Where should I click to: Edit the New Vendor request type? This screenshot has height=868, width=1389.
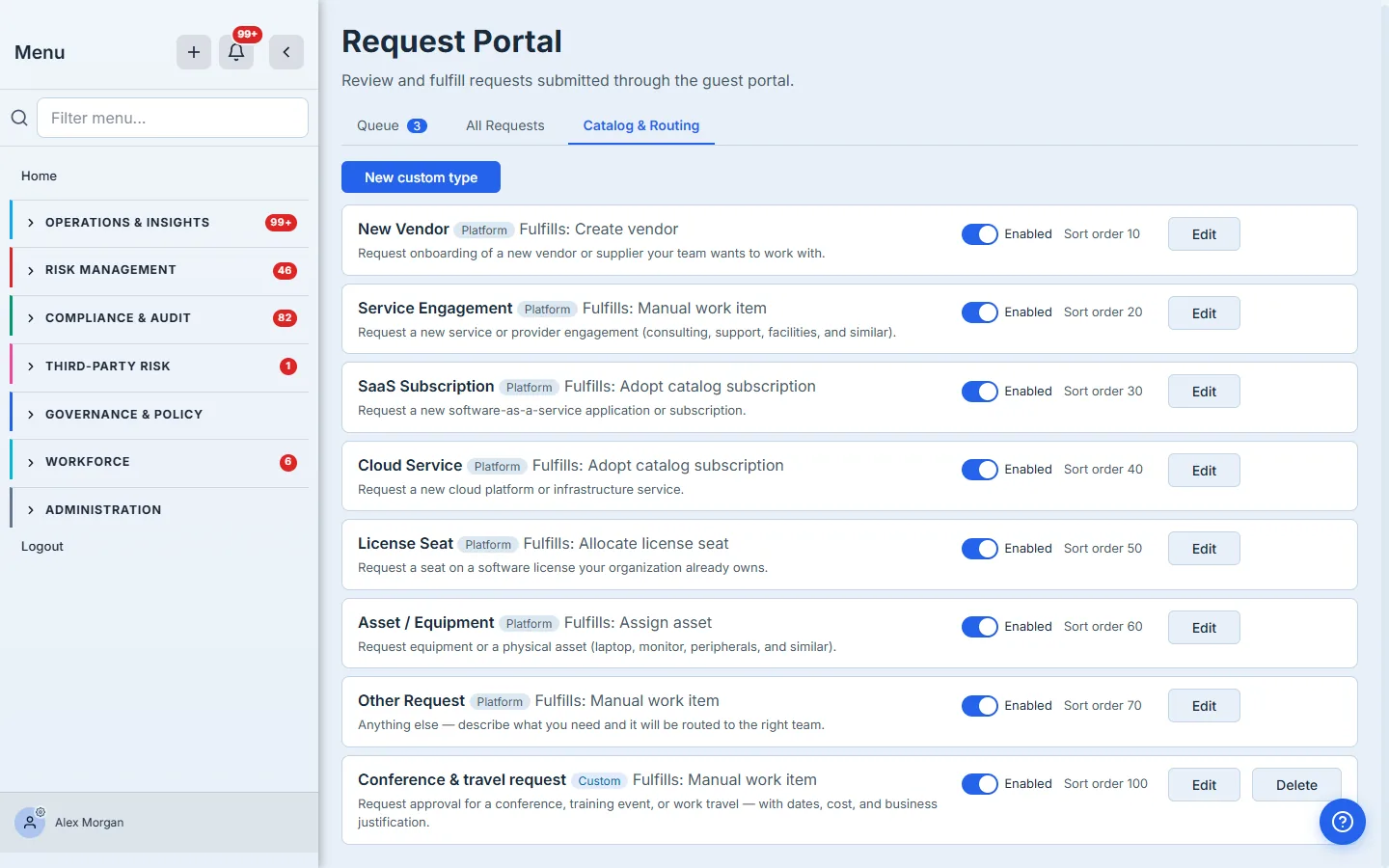click(1204, 234)
